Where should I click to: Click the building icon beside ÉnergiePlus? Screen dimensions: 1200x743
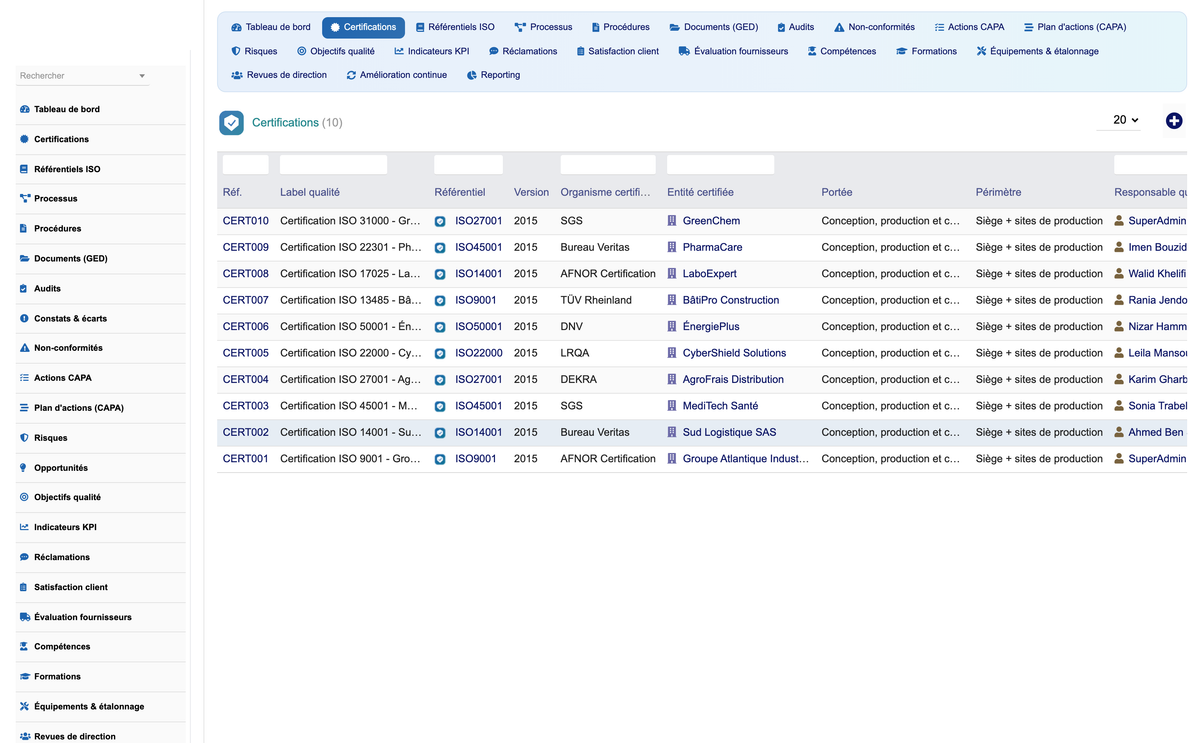(x=672, y=326)
